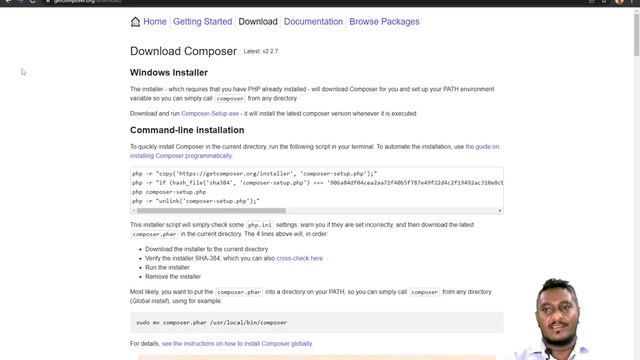The image size is (640, 360).
Task: Click the sudo mv composer.phar command line
Action: tap(211, 322)
